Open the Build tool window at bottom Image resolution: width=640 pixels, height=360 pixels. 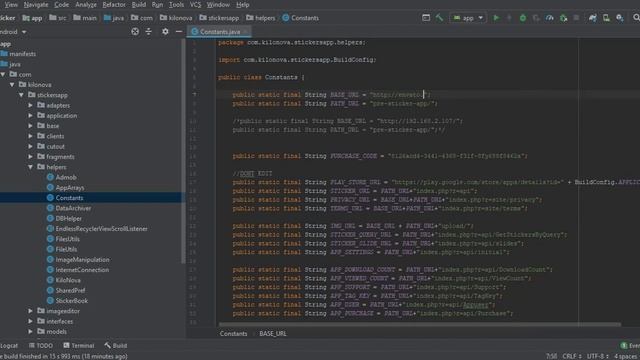pyautogui.click(x=116, y=345)
